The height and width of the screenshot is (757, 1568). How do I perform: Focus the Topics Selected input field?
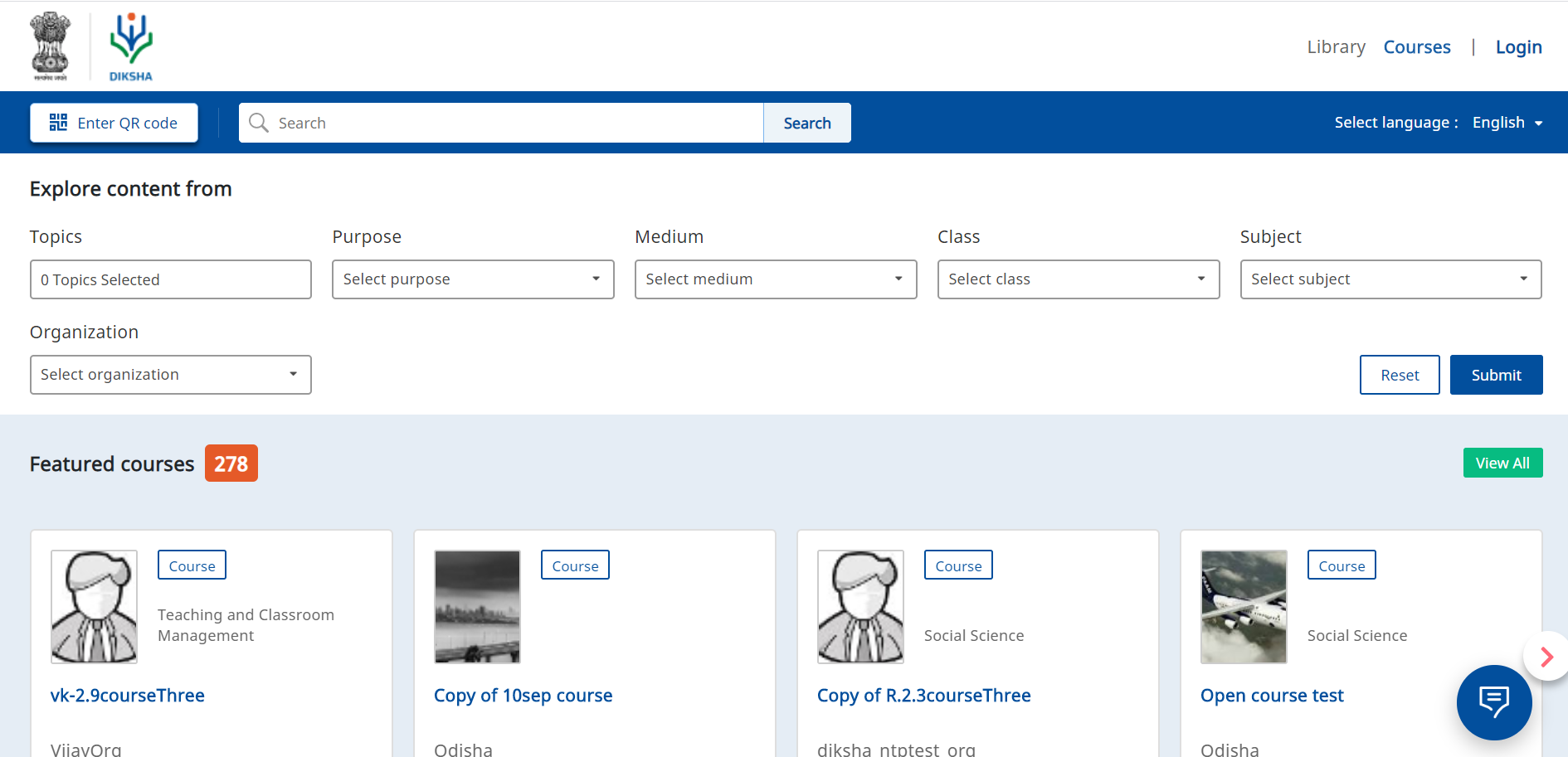(170, 279)
